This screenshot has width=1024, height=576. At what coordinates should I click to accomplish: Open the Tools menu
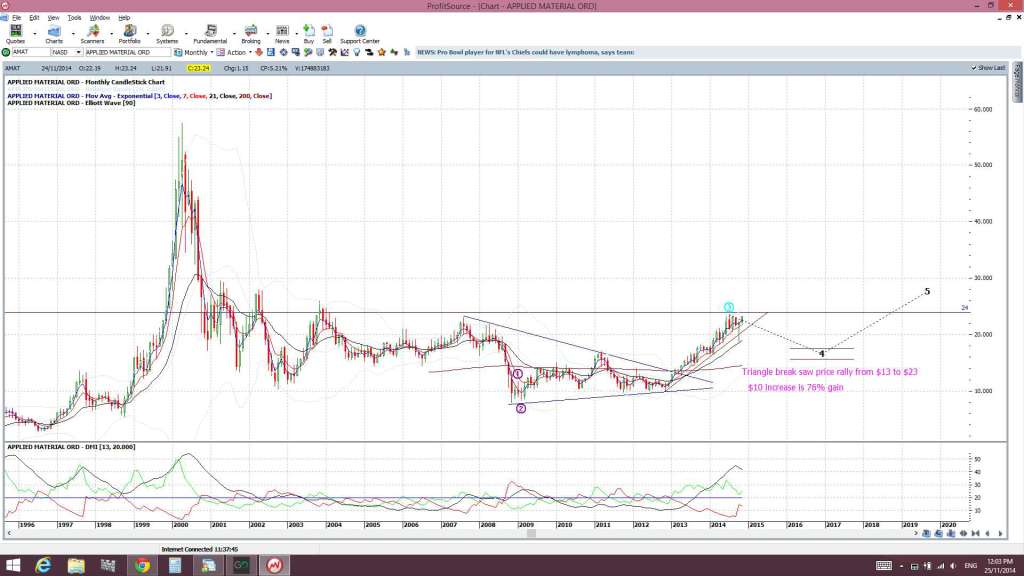74,18
